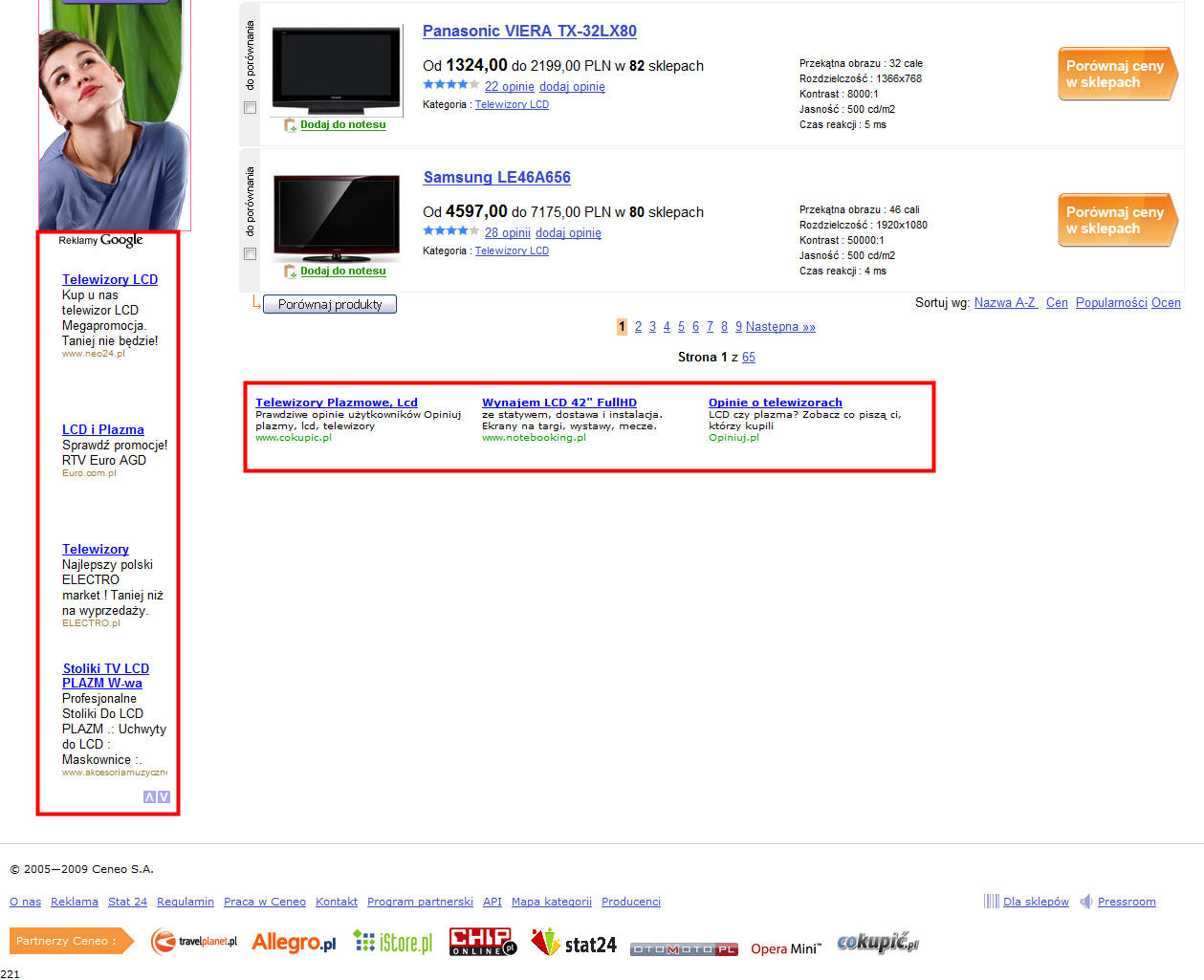
Task: Open the Samsung '28 opinii' link
Action: 507,232
